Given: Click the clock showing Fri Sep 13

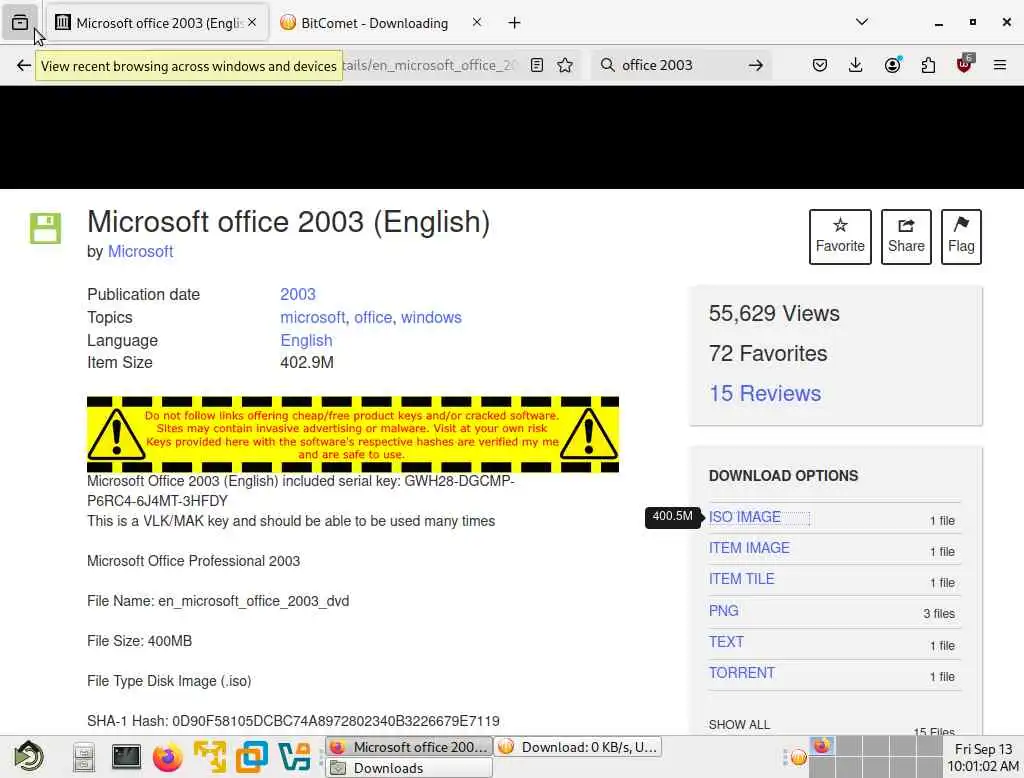Looking at the screenshot, I should coord(983,757).
